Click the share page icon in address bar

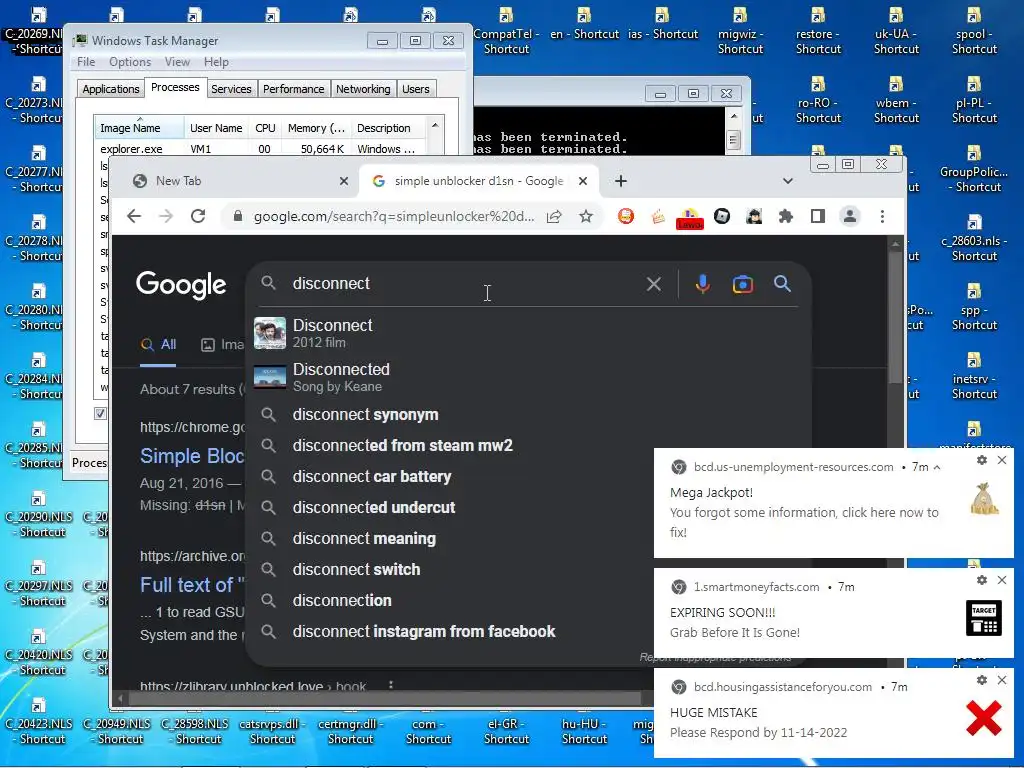(x=554, y=216)
